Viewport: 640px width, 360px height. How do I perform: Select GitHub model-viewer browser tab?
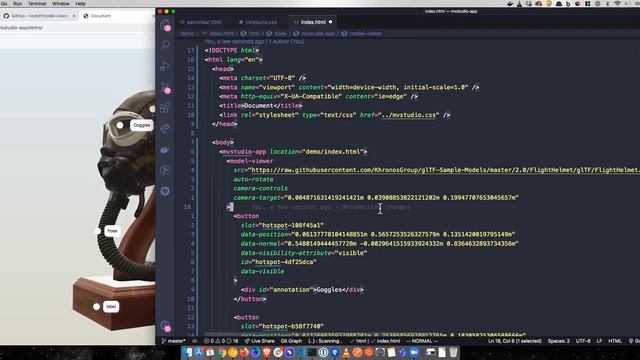tap(39, 16)
